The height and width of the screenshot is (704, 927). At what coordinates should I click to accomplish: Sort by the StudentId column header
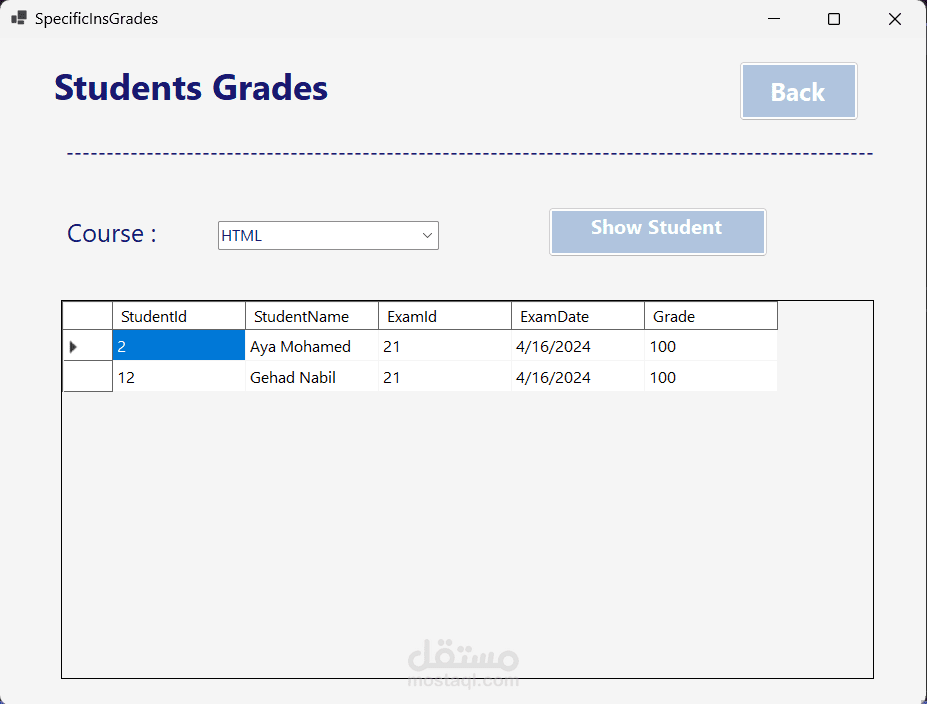coord(179,316)
